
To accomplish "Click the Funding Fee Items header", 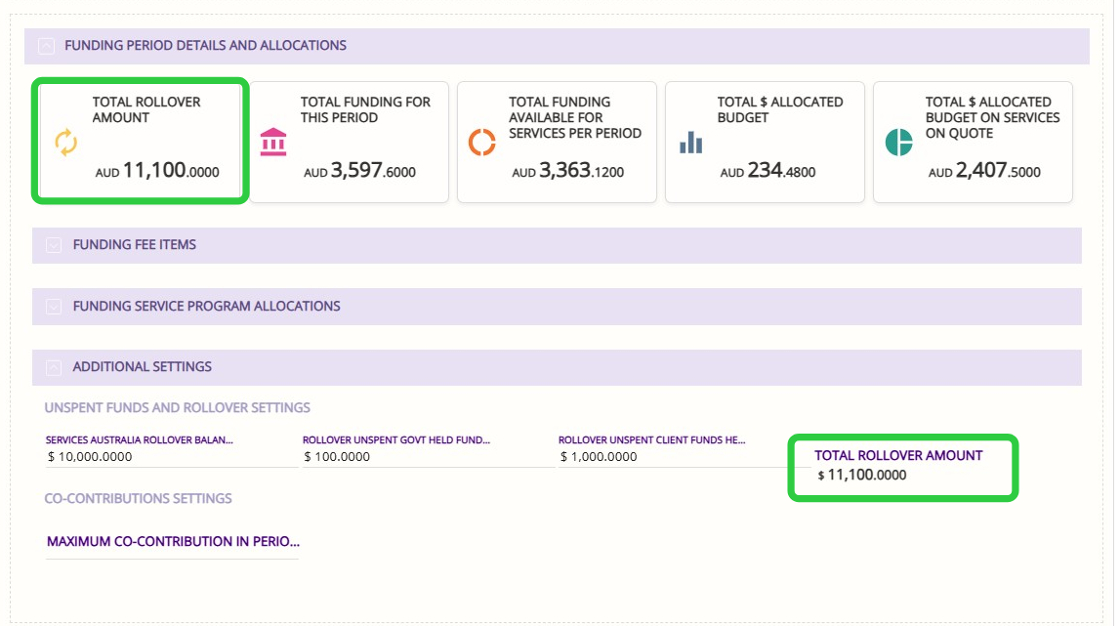I will 134,245.
